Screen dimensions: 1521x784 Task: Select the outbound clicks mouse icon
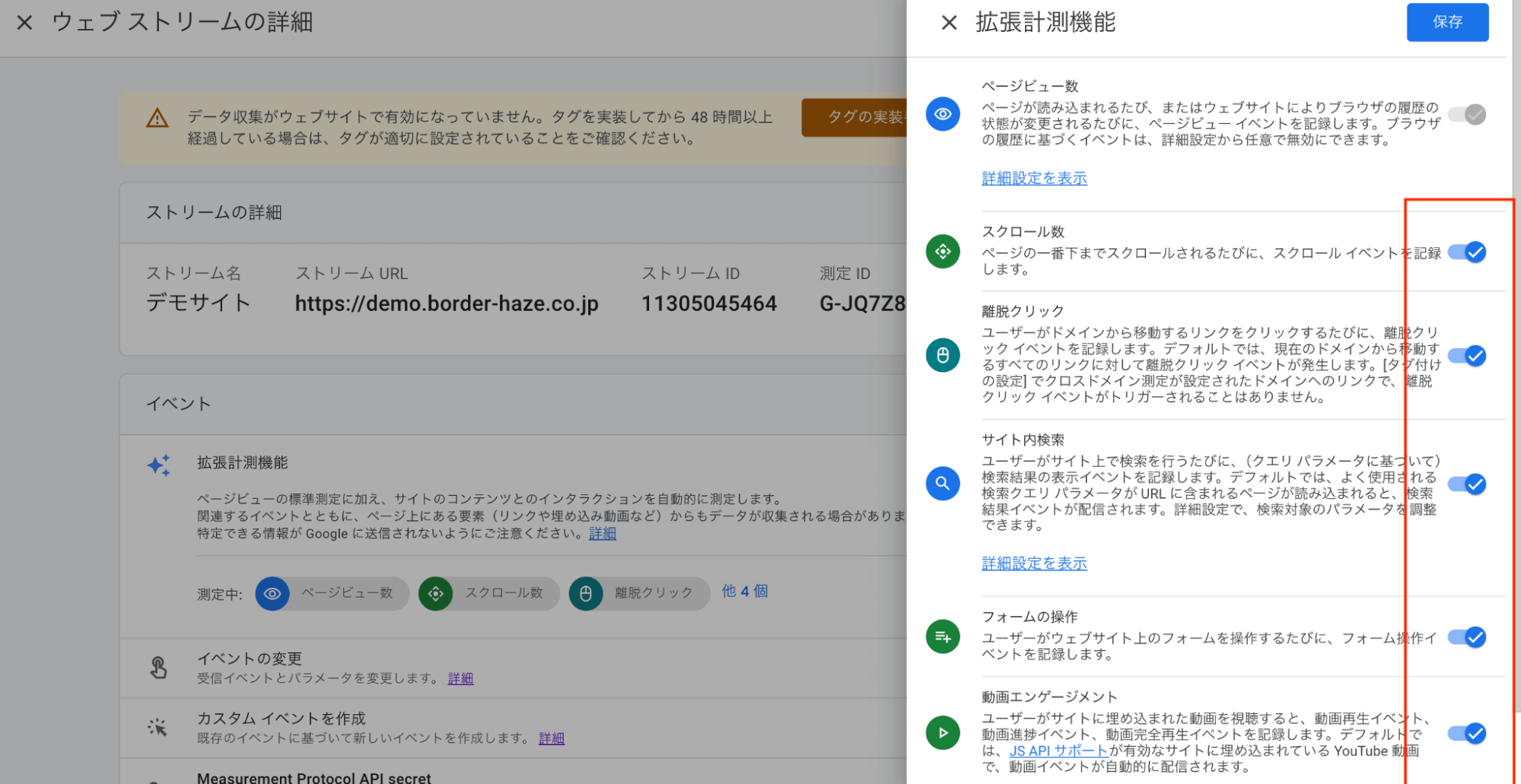943,355
